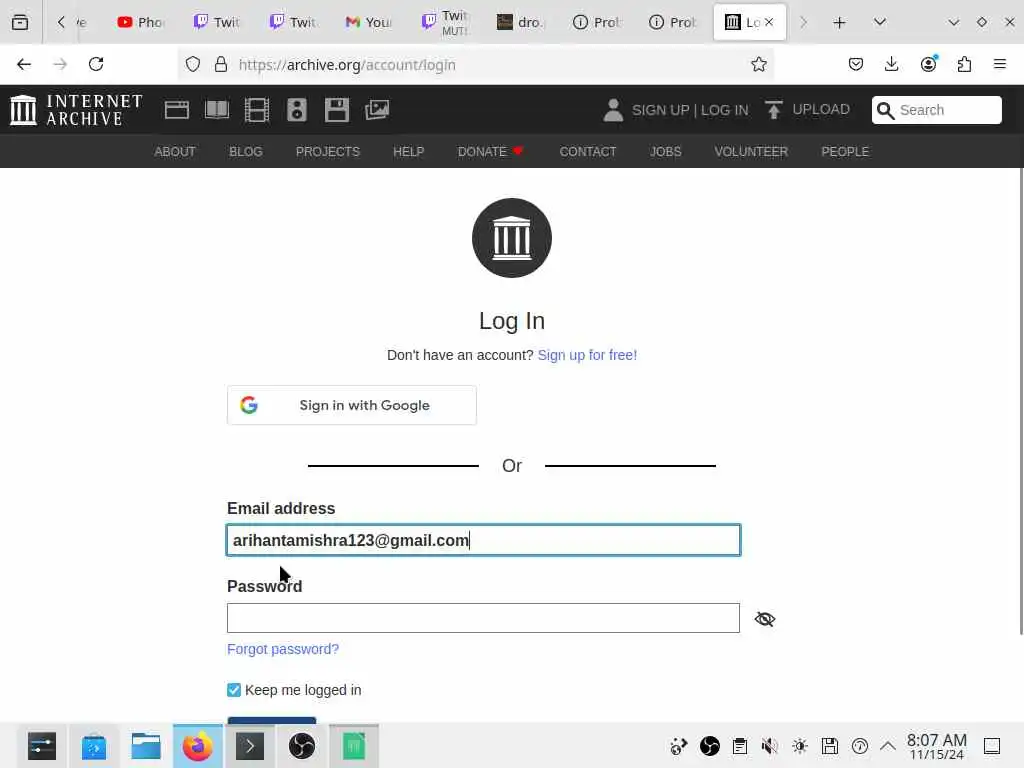The width and height of the screenshot is (1024, 768).
Task: Switch to the muted Twitch tab
Action: [x=445, y=22]
